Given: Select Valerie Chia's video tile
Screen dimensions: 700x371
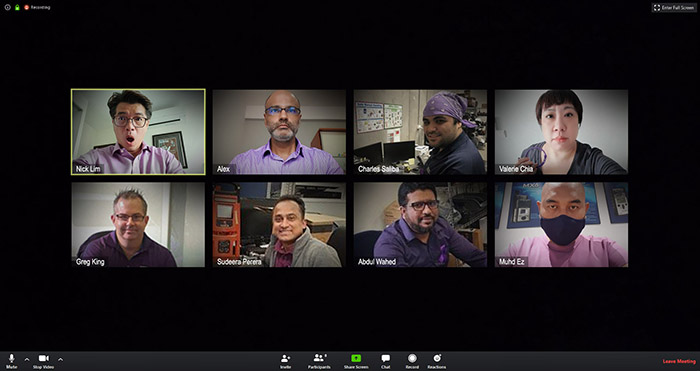Looking at the screenshot, I should click(x=561, y=132).
